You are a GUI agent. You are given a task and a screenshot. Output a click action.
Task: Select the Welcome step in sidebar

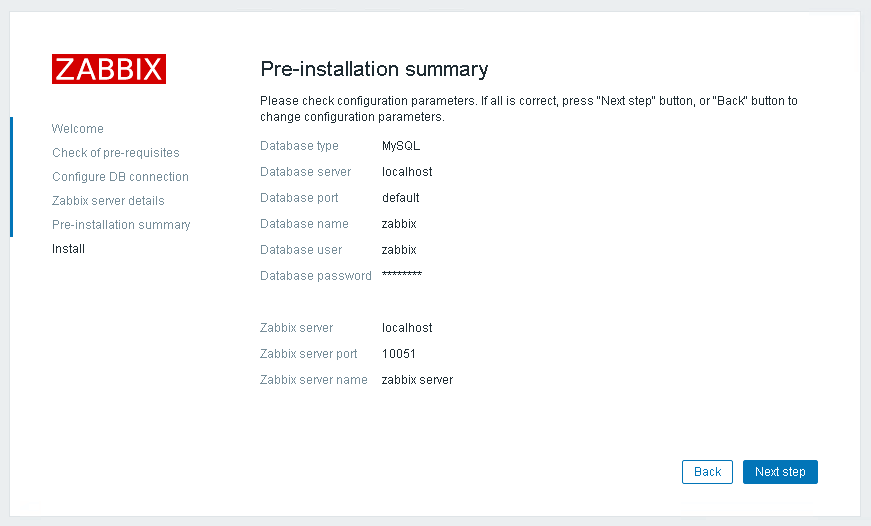point(77,129)
